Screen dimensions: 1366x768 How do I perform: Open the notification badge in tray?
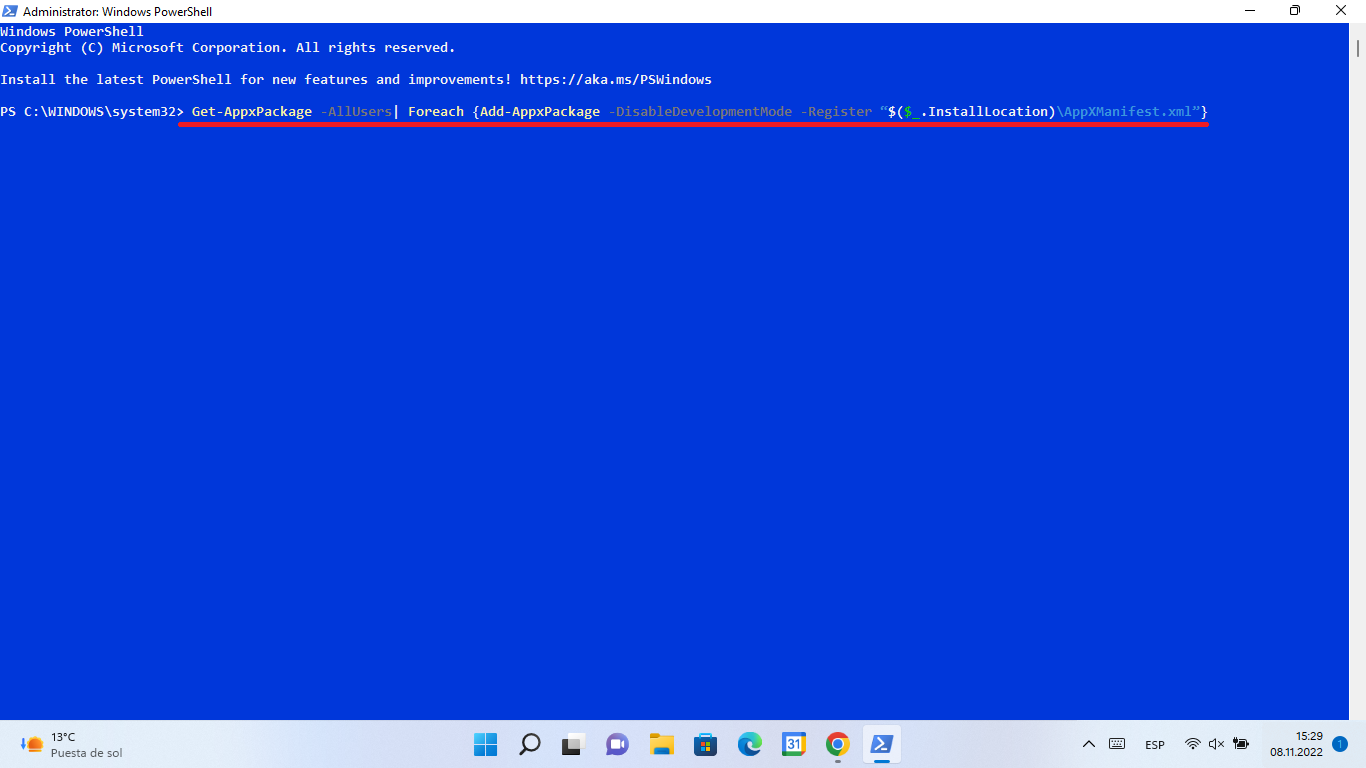[x=1339, y=744]
